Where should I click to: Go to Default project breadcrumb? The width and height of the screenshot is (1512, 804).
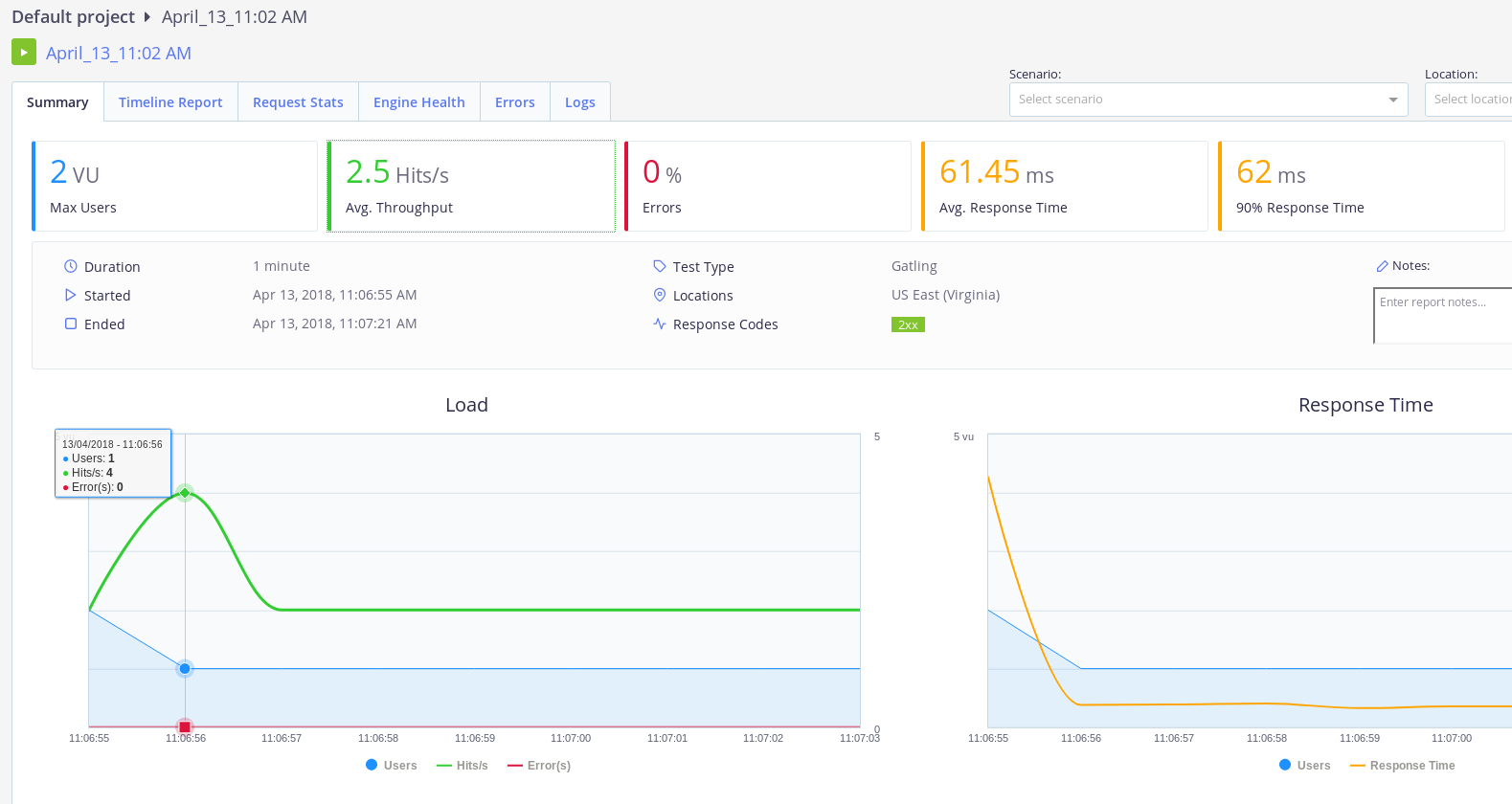pos(73,17)
